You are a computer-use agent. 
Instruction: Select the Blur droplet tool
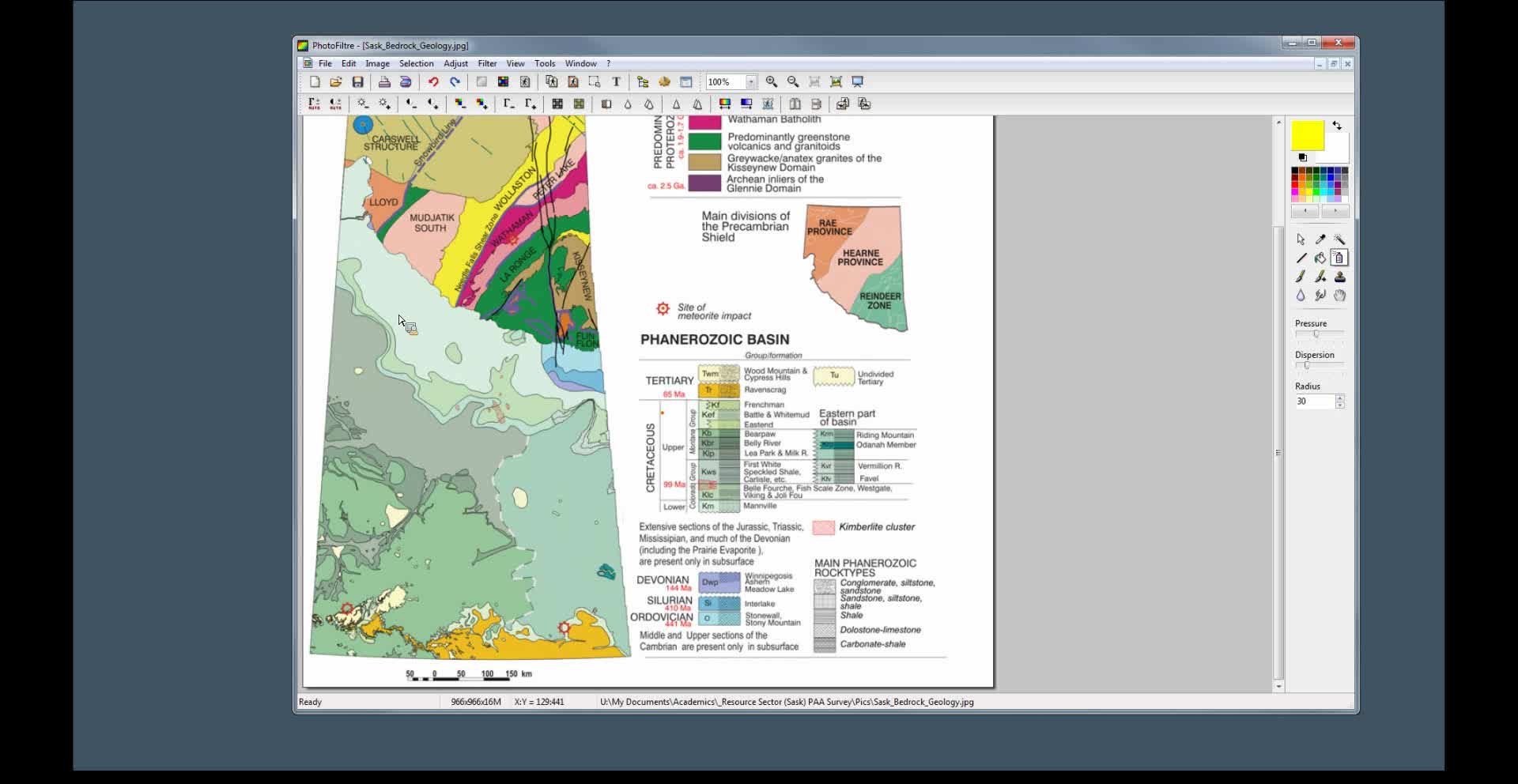(1301, 296)
